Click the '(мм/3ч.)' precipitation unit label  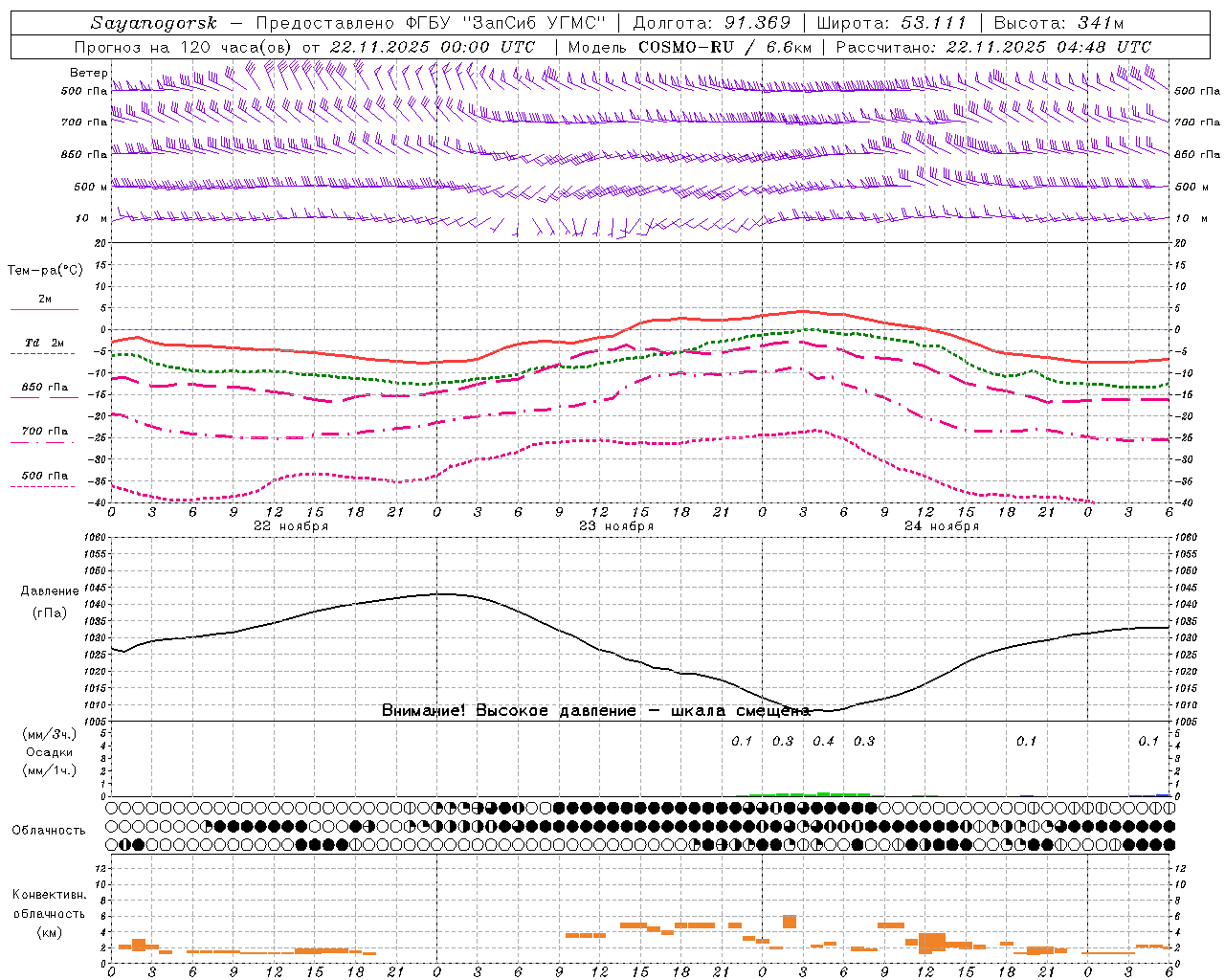50,735
